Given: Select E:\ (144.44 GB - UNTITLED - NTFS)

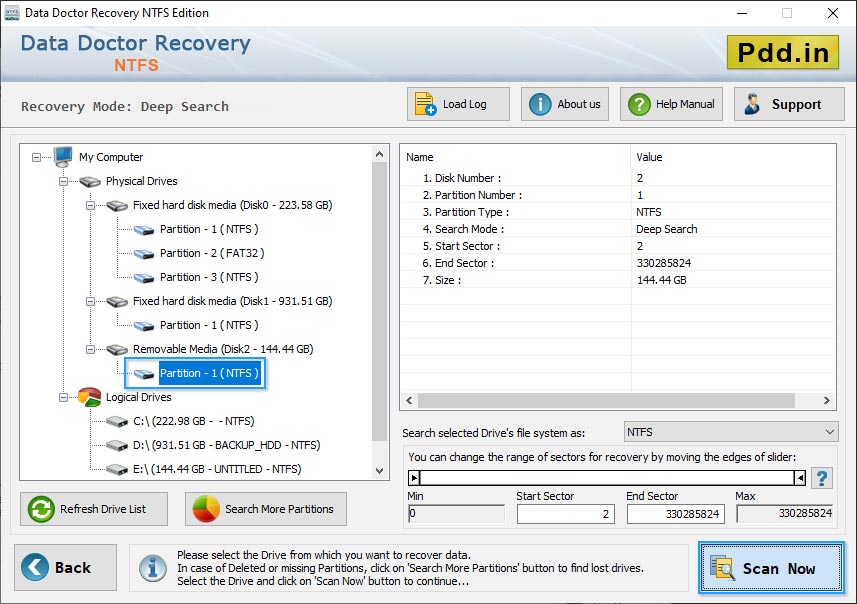Looking at the screenshot, I should pos(217,470).
